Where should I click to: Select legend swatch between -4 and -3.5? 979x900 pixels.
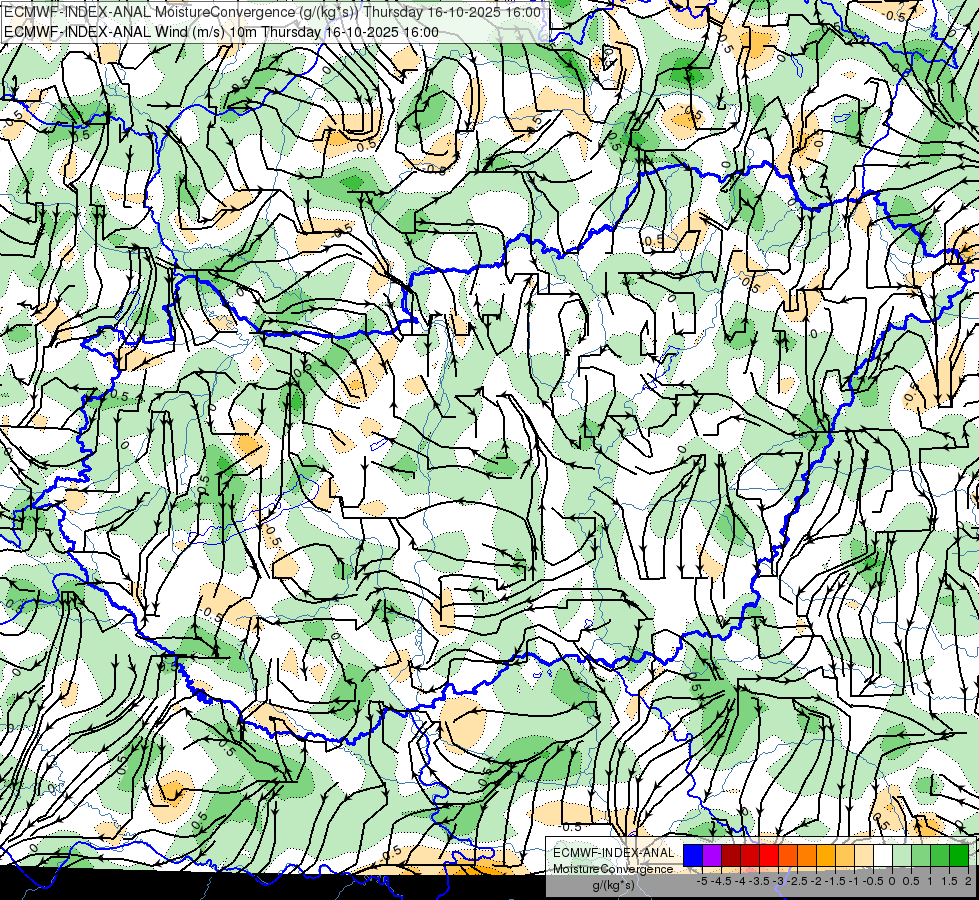pyautogui.click(x=750, y=855)
